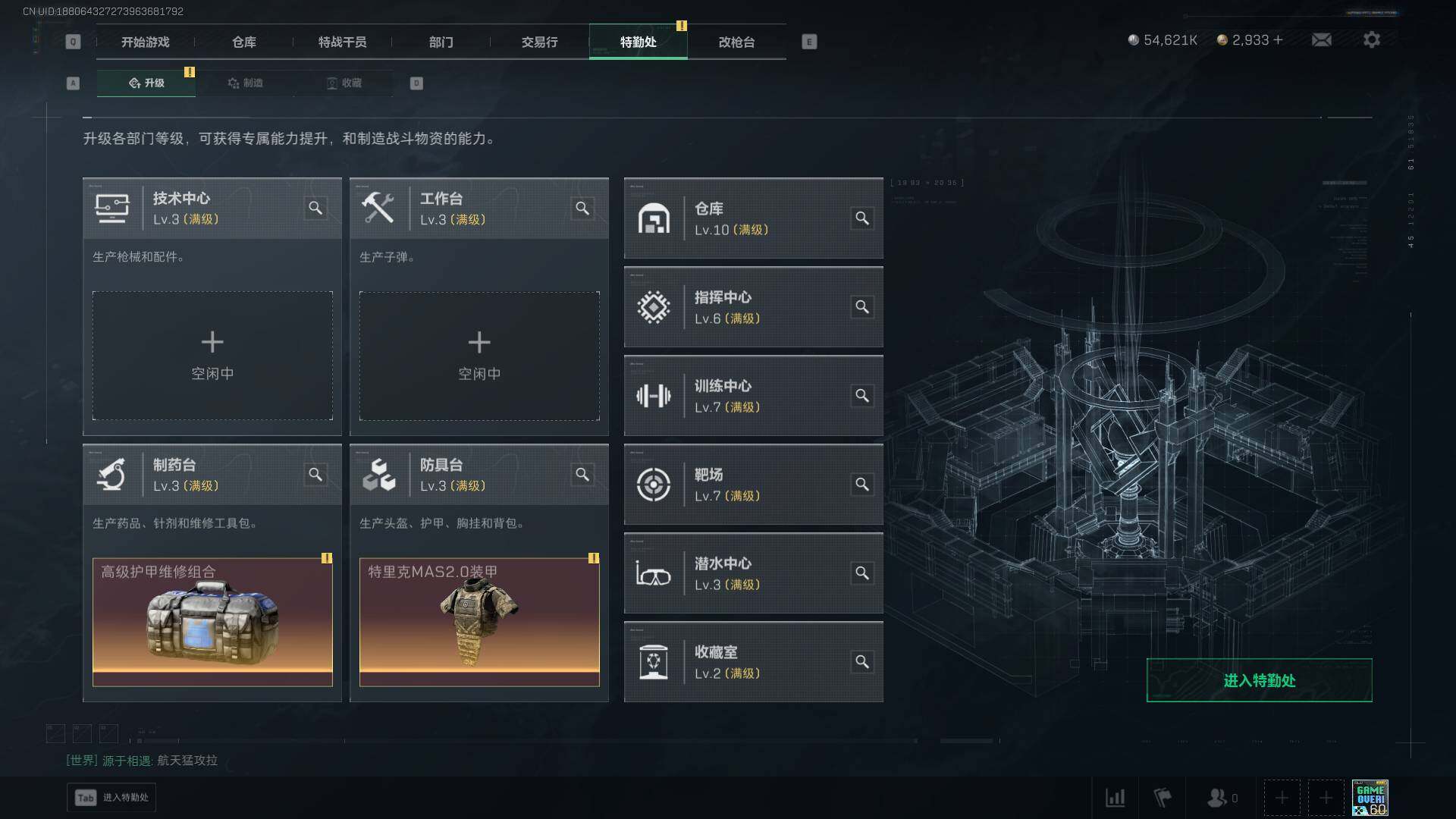Open the settings gear icon

click(x=1372, y=39)
